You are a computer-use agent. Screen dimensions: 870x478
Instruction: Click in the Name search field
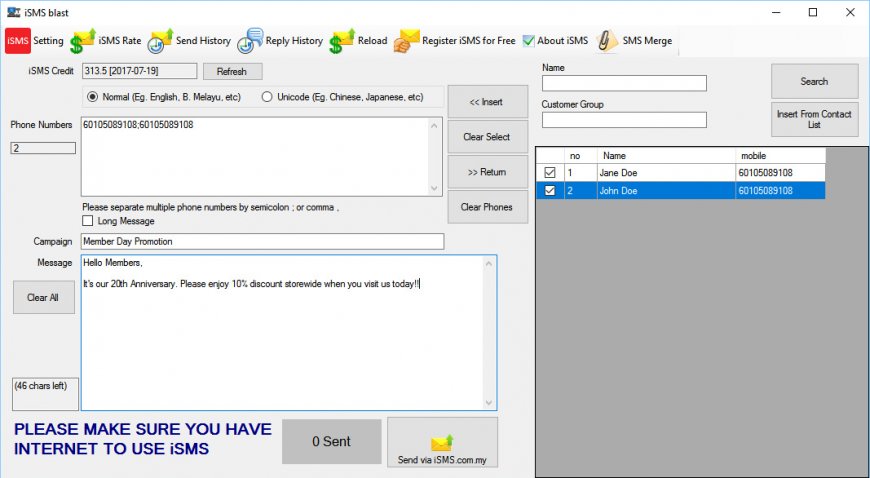pyautogui.click(x=624, y=83)
